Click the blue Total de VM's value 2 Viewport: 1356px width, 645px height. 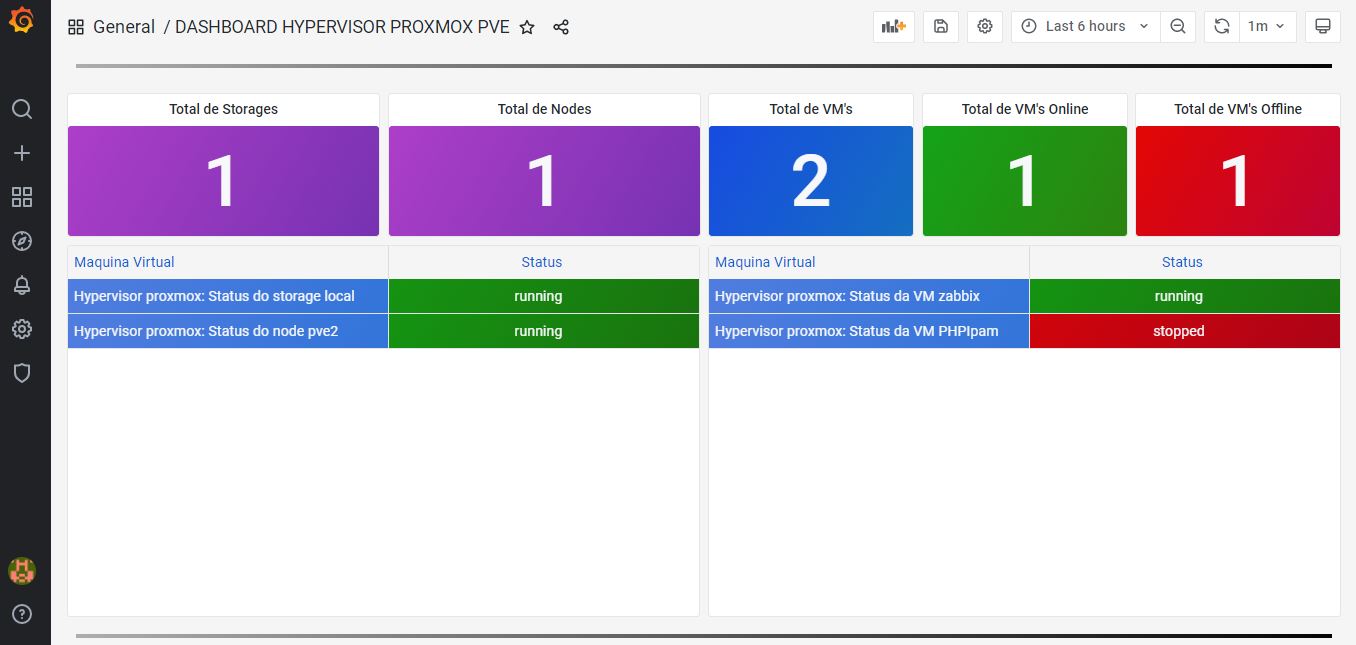click(x=811, y=181)
